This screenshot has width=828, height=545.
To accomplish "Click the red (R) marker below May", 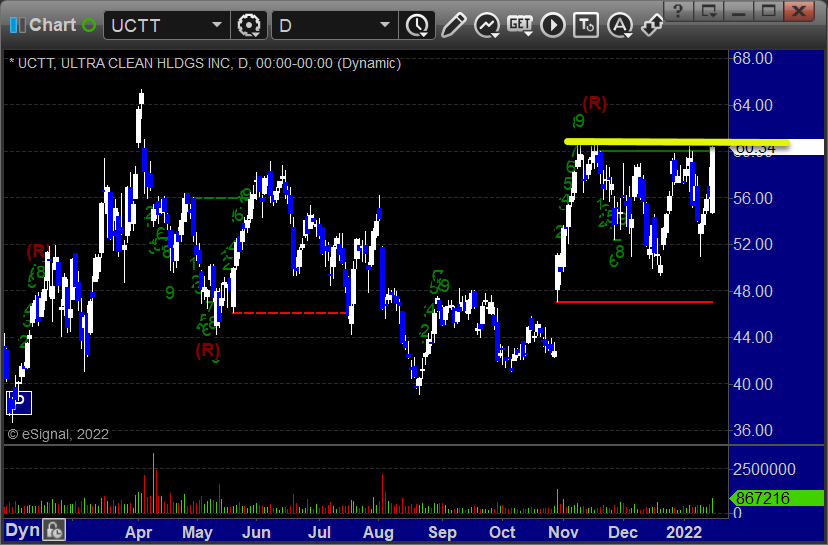I will coord(208,350).
